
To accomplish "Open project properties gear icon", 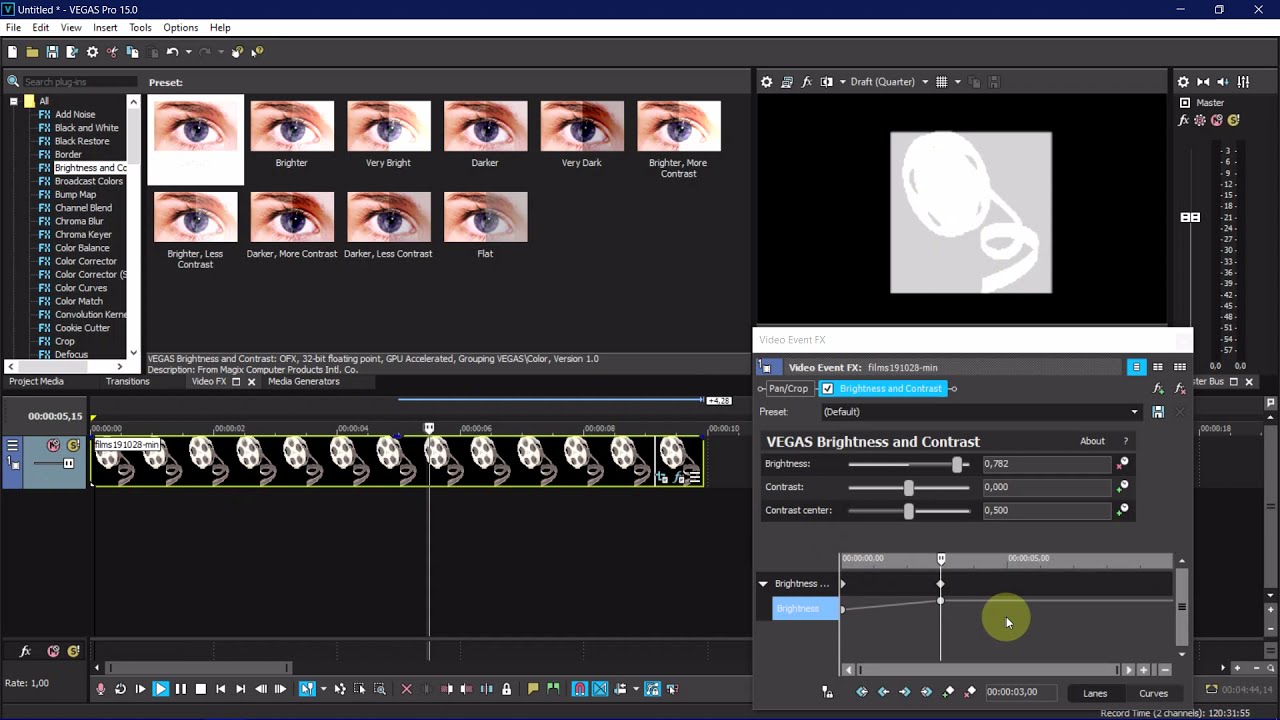I will pos(92,52).
